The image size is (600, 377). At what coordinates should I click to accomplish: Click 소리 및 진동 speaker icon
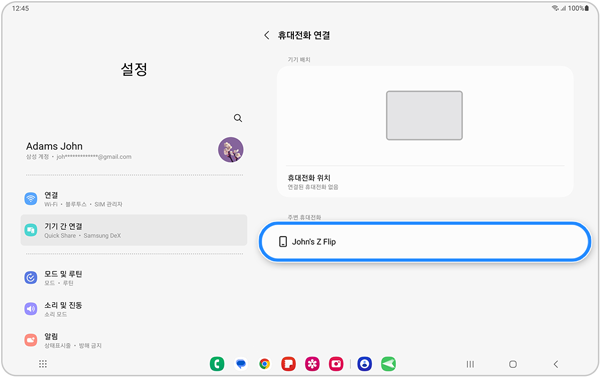click(x=31, y=308)
